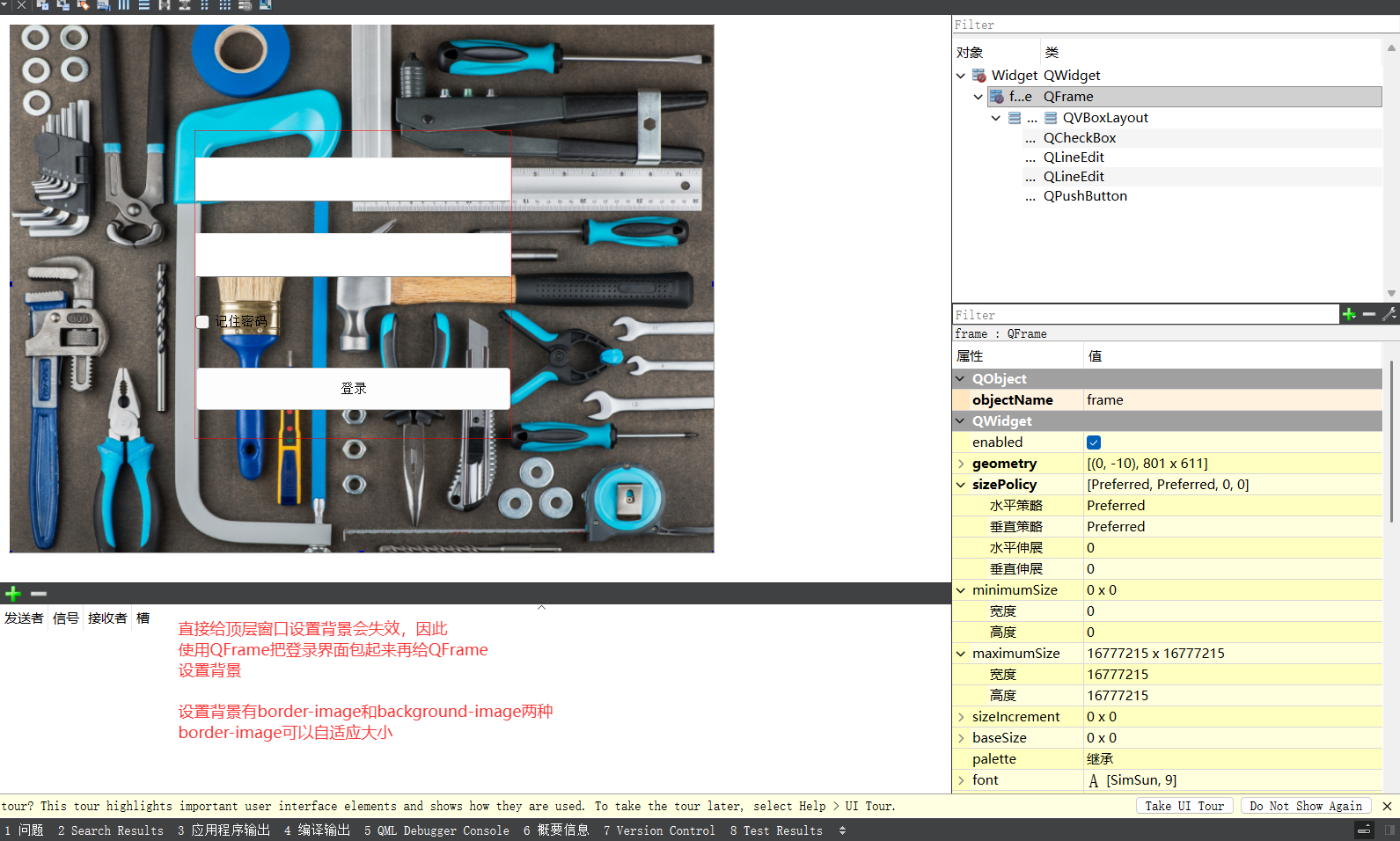This screenshot has width=1400, height=841.
Task: Collapse the maximumSize property
Action: [x=961, y=654]
